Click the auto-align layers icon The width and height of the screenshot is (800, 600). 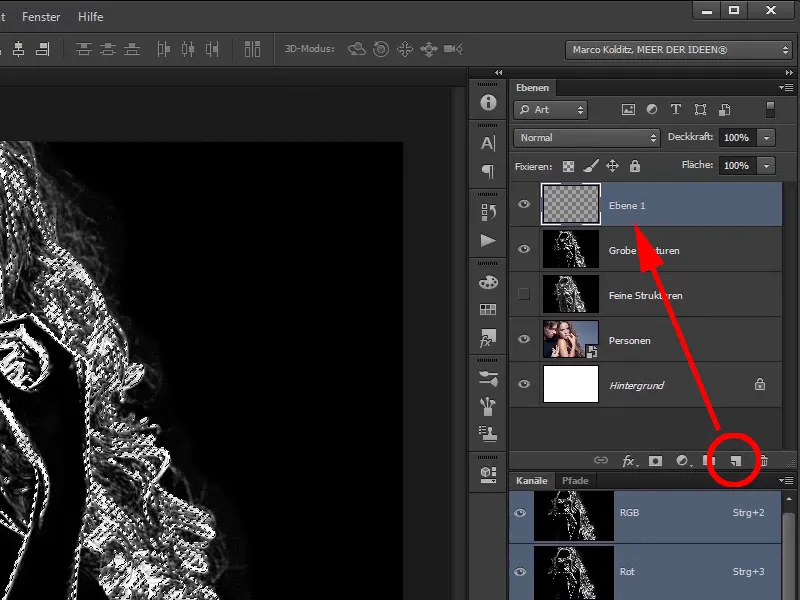click(x=252, y=49)
